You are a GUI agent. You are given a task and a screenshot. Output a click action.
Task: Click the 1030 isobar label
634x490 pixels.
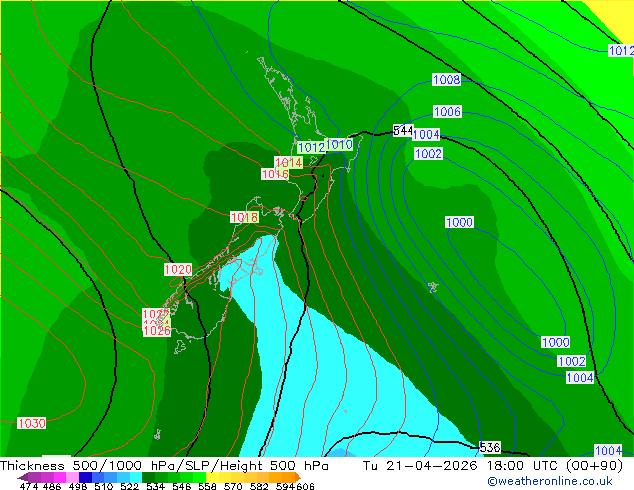click(32, 423)
